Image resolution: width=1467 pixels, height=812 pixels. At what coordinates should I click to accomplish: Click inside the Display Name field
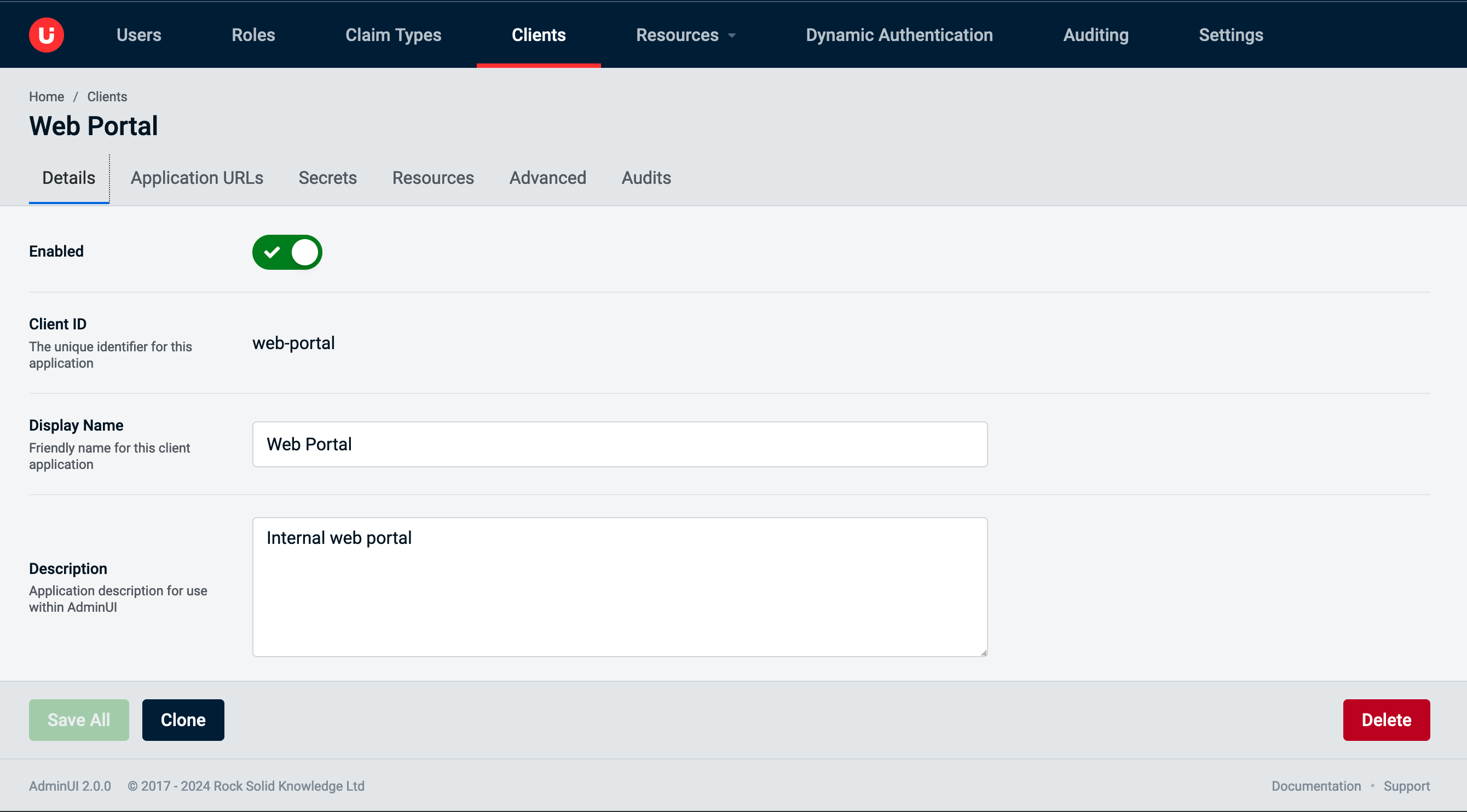pos(619,444)
